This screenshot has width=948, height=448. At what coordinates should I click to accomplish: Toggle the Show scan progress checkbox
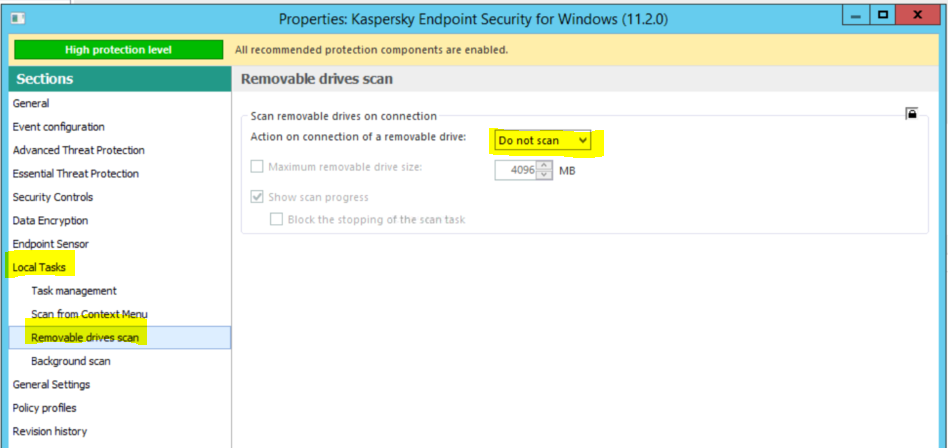click(257, 198)
